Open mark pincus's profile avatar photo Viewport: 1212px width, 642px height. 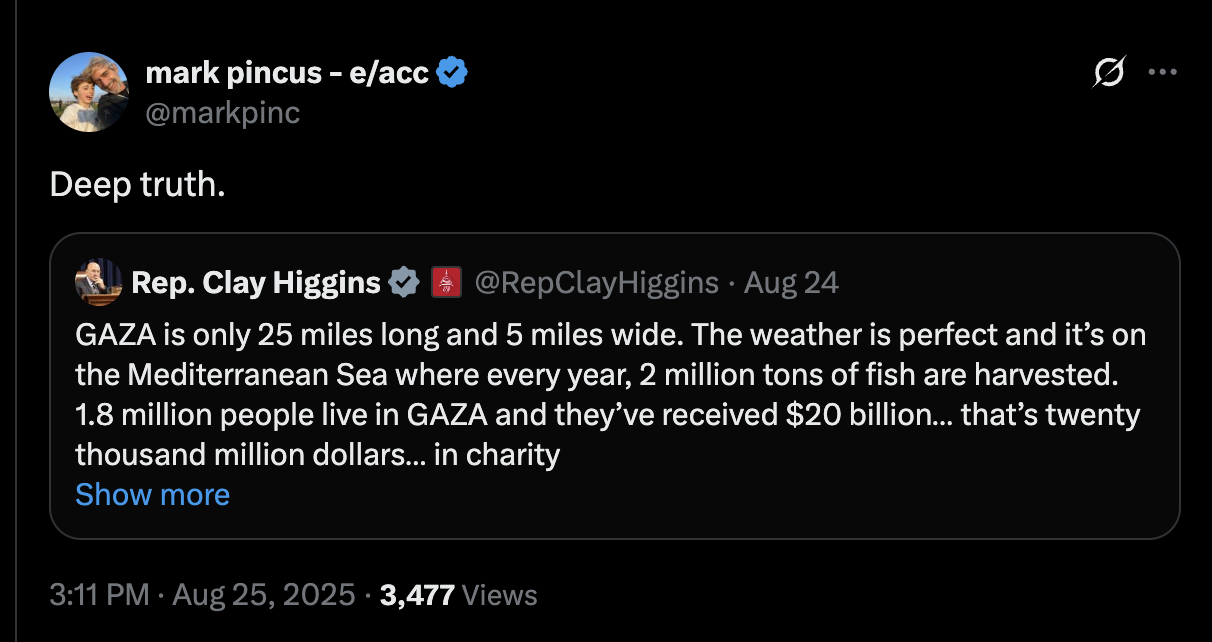89,92
